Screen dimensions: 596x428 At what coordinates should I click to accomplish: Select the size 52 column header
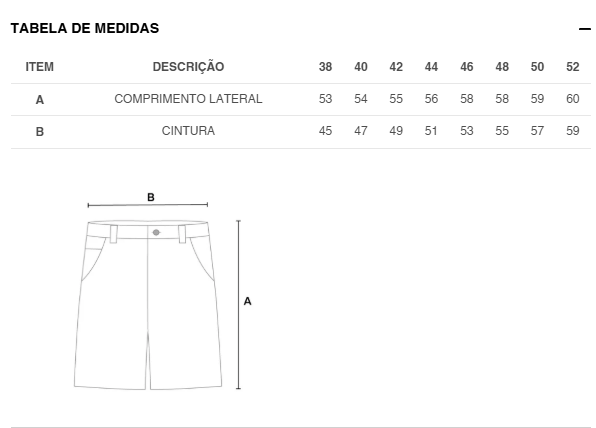[573, 67]
